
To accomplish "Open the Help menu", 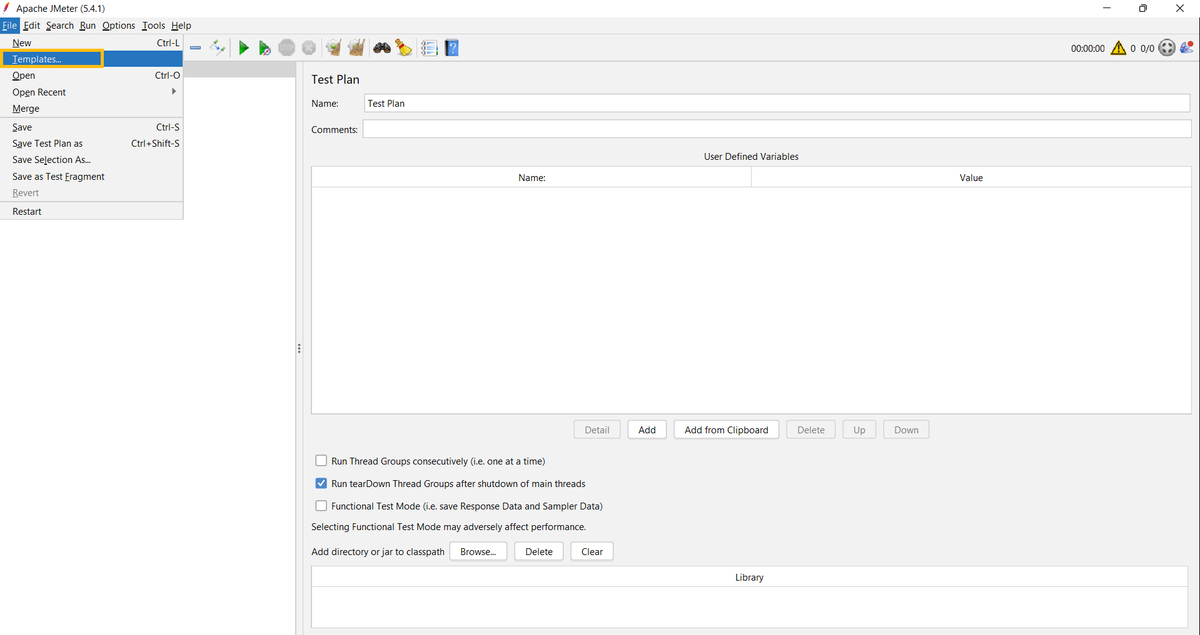I will click(x=181, y=25).
